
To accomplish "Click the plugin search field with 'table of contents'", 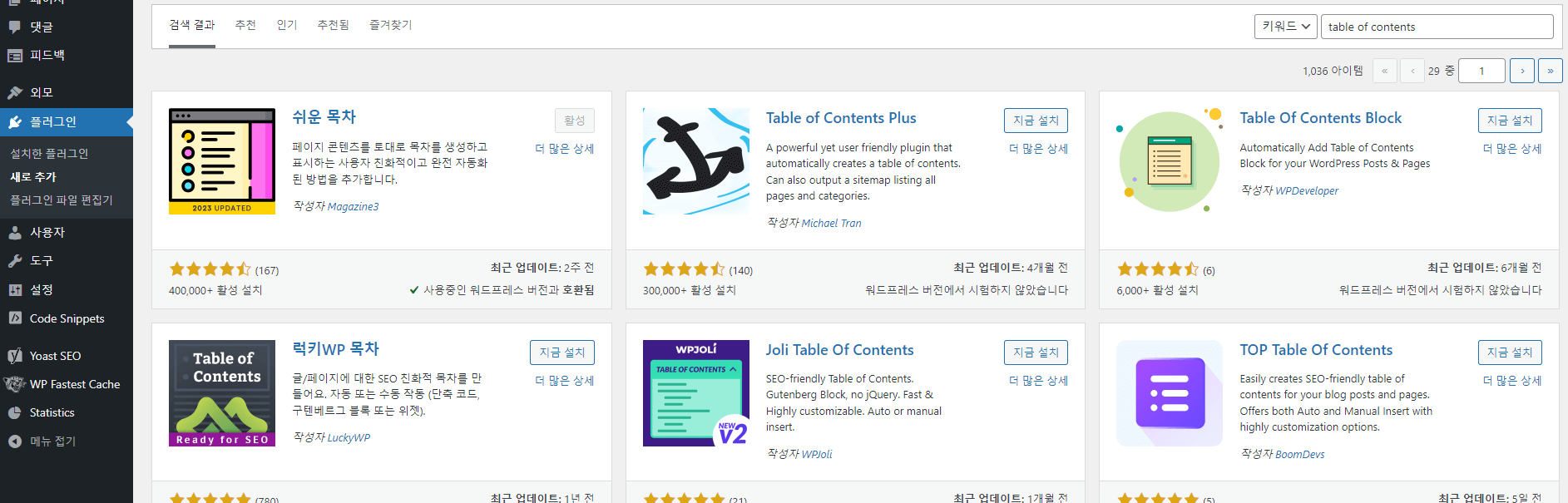I will point(1437,27).
